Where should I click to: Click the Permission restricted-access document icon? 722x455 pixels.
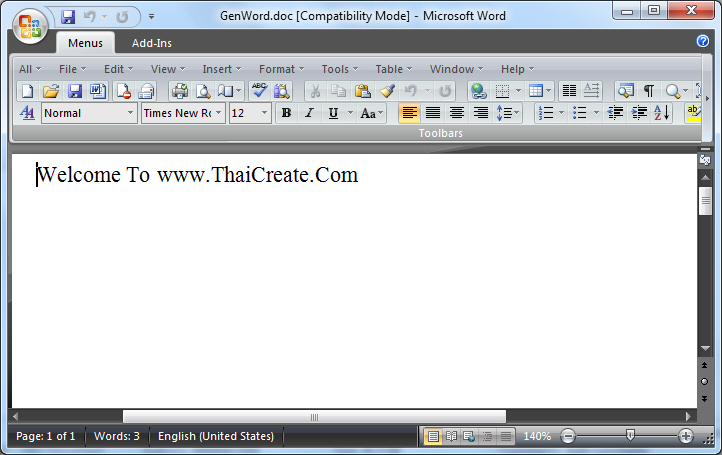[x=123, y=91]
